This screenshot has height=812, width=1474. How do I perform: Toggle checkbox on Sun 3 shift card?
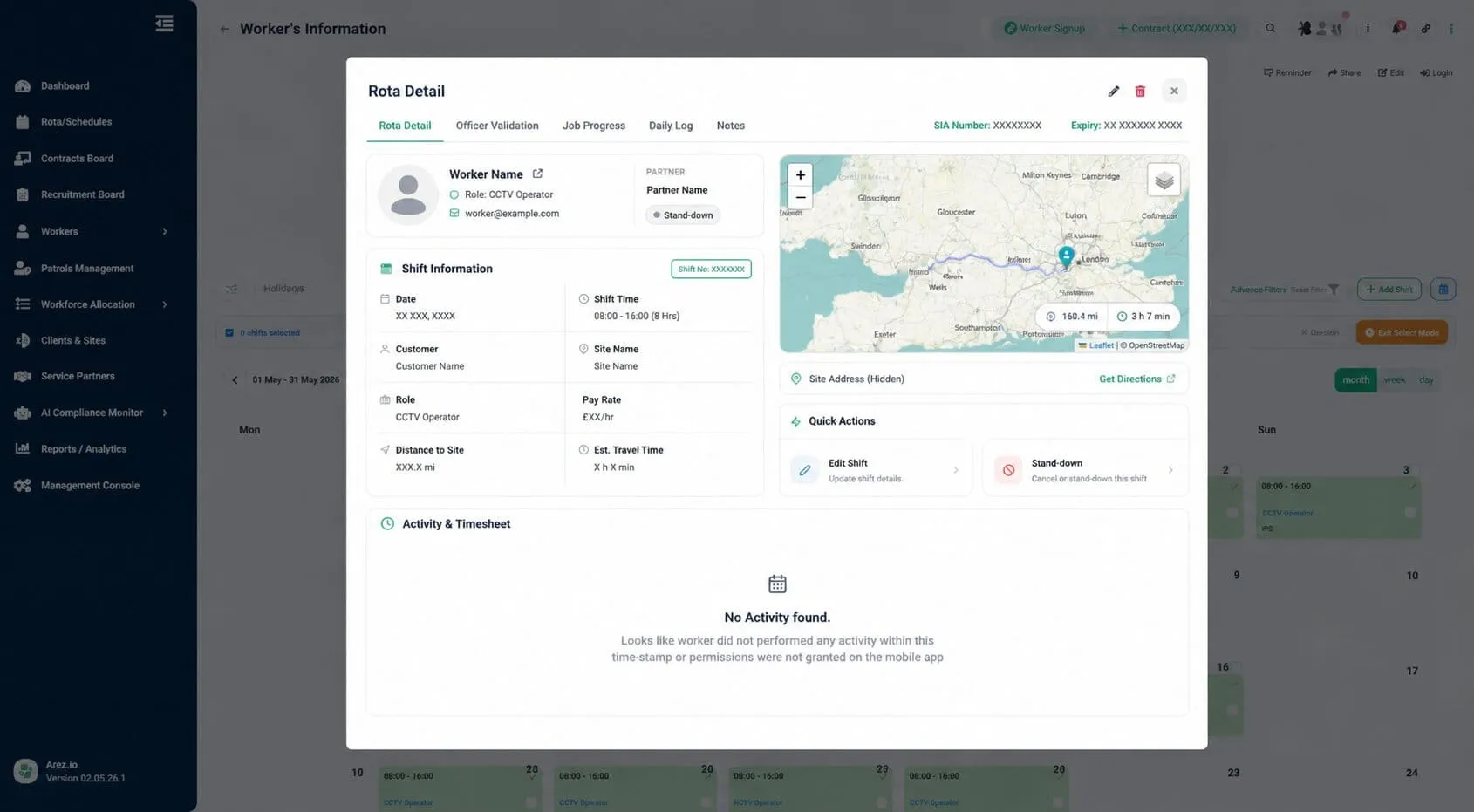point(1409,513)
